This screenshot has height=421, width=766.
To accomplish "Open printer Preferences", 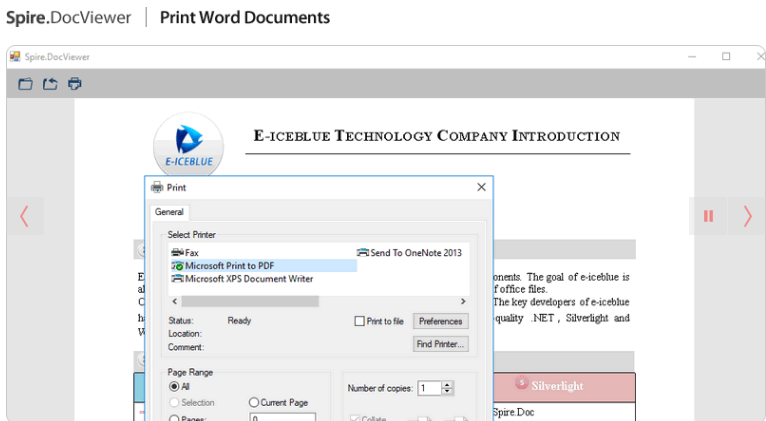I will (x=440, y=321).
